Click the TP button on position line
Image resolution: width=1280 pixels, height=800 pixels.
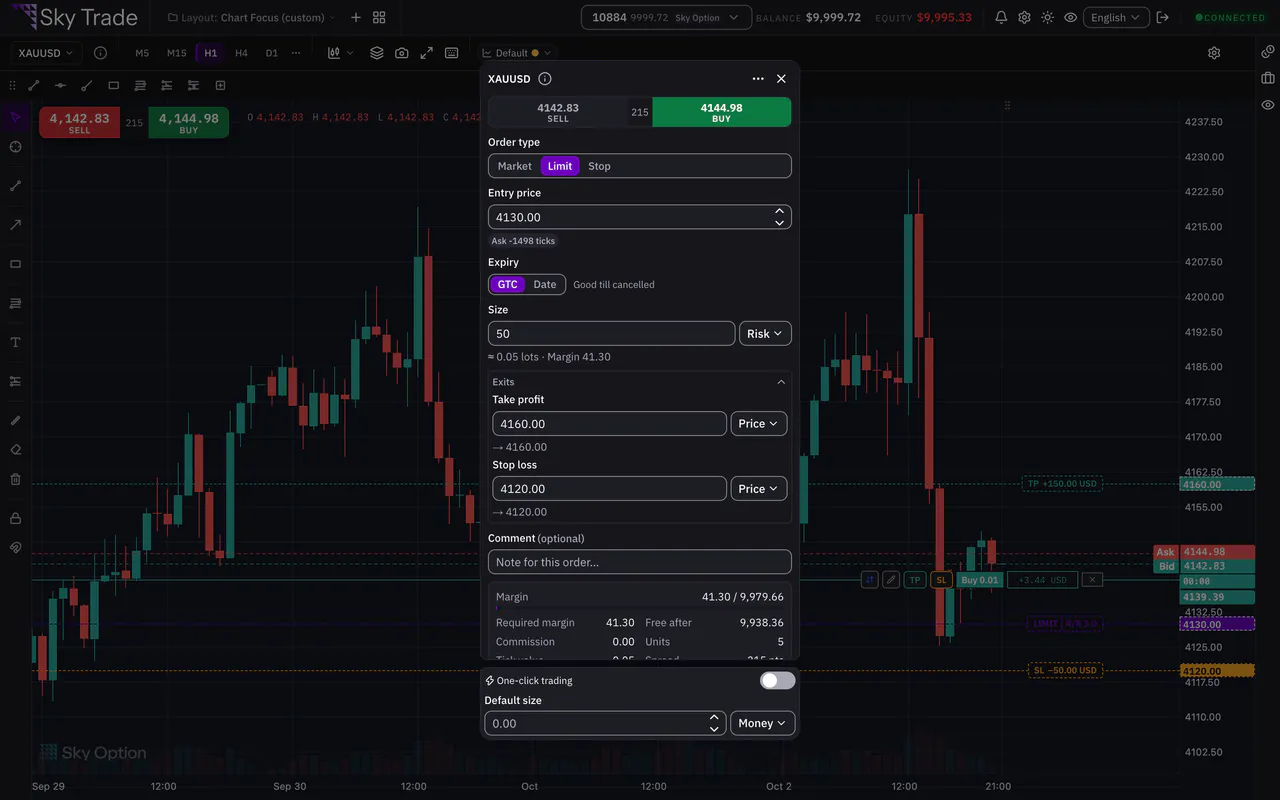click(x=915, y=580)
